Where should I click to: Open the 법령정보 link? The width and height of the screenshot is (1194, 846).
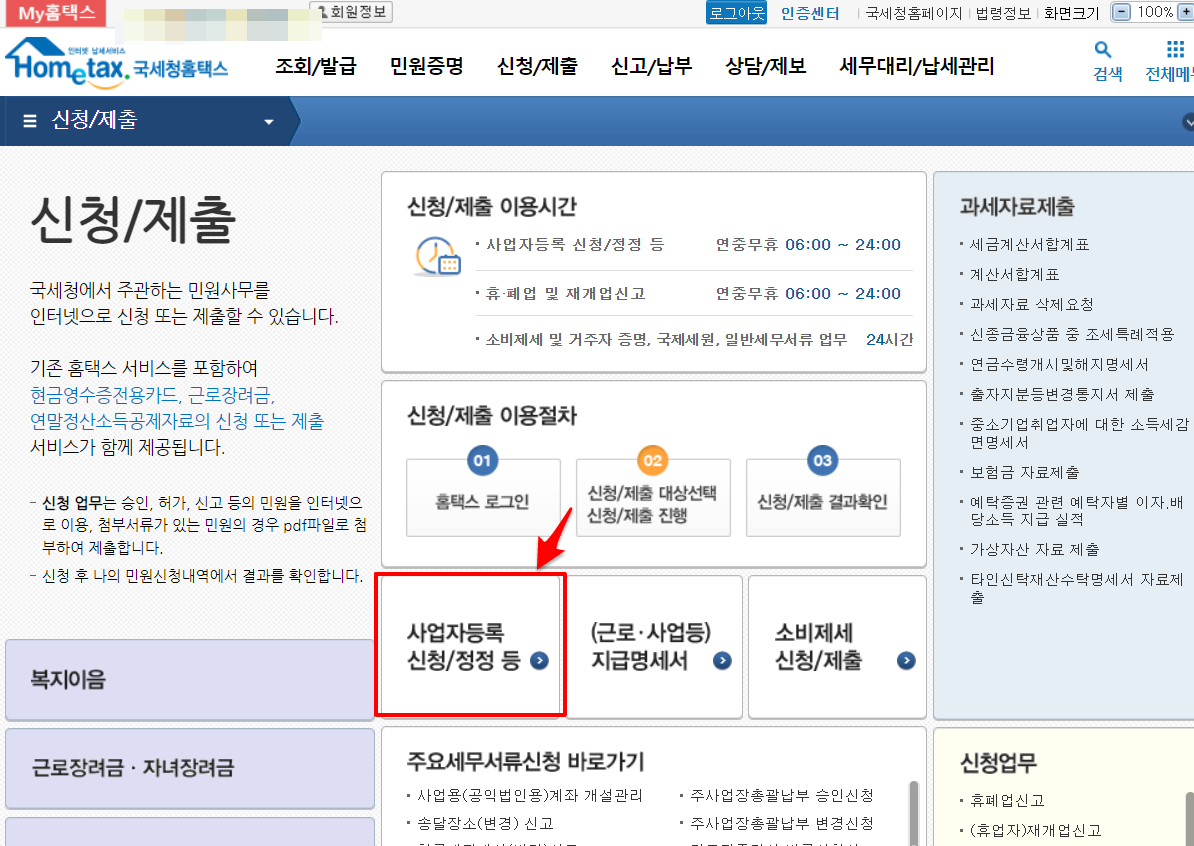tap(1003, 13)
